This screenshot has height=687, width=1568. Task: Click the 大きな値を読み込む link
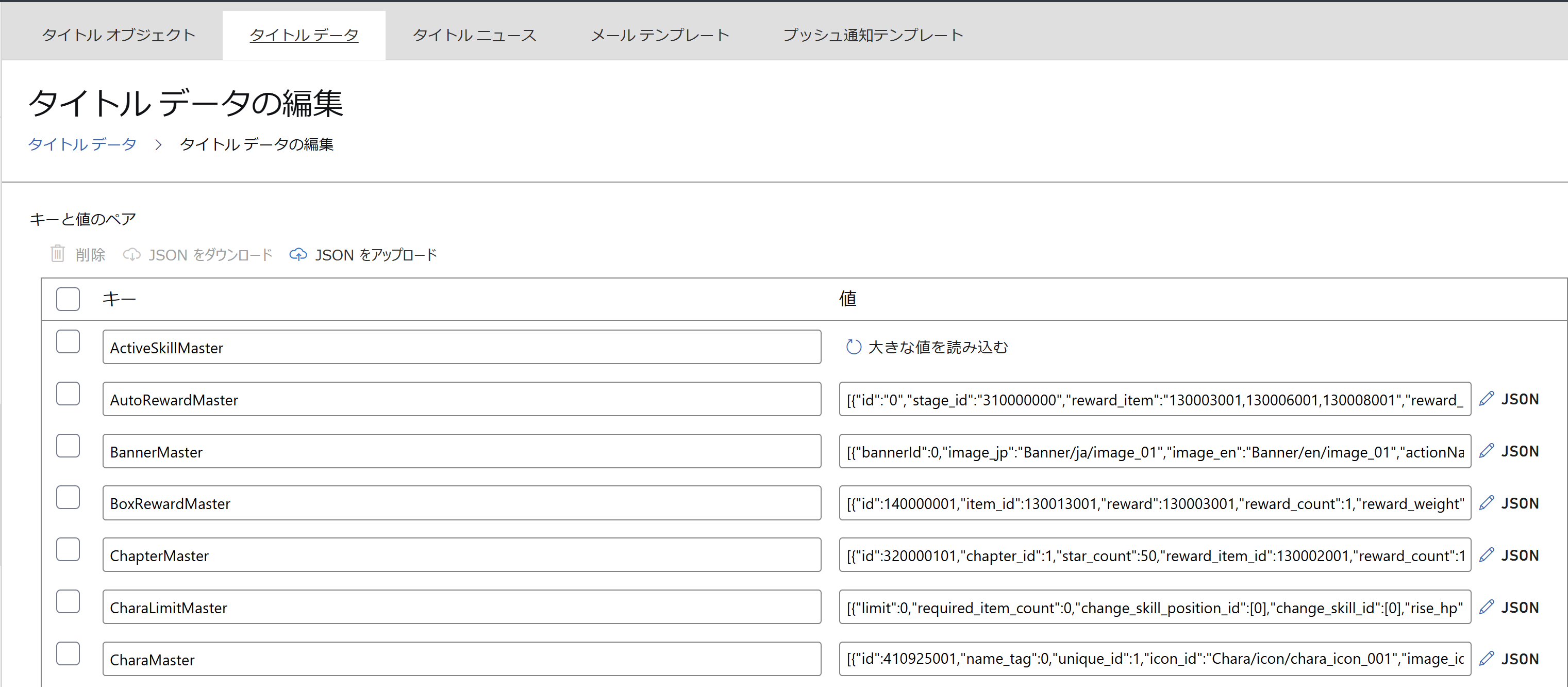pyautogui.click(x=938, y=347)
